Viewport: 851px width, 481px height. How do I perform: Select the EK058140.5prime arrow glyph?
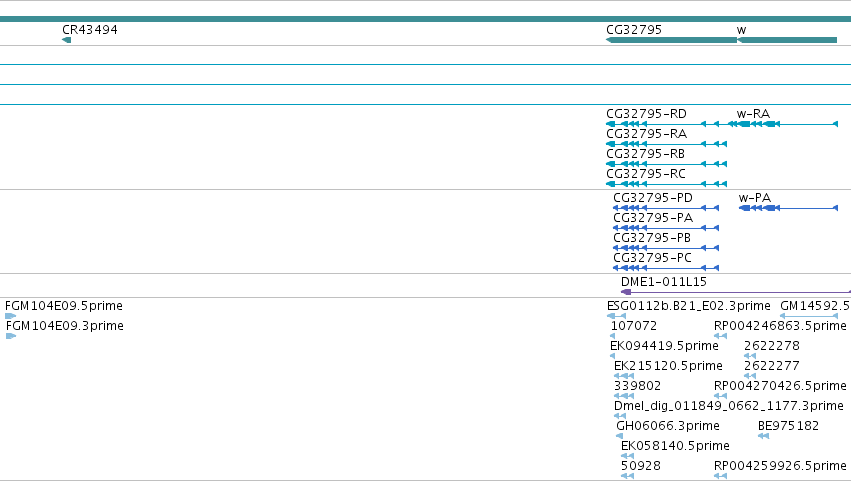(x=627, y=456)
